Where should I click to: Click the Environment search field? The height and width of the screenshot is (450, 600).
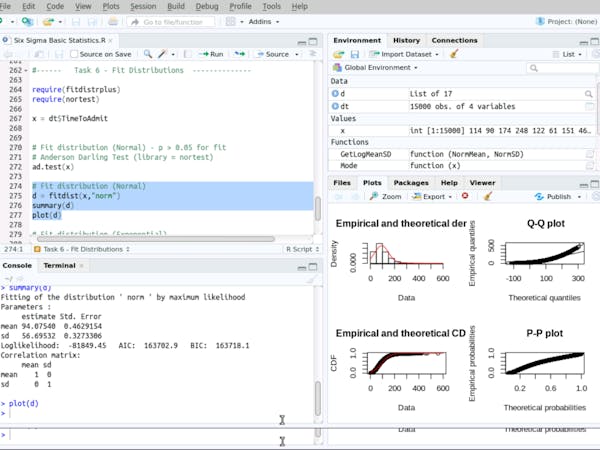point(562,68)
